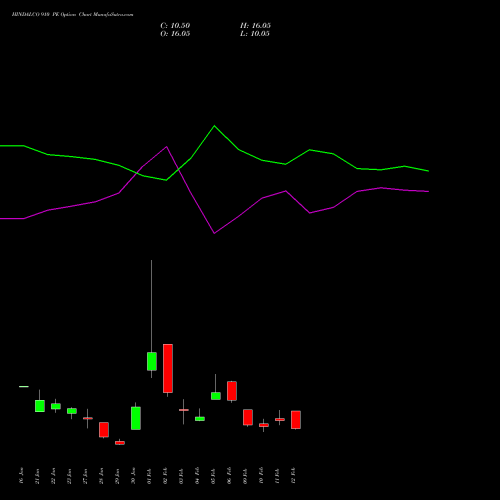Screen dimensions: 500x500
Task: Select the long-wick green candlestick for 01 Feb
Action: 152,361
